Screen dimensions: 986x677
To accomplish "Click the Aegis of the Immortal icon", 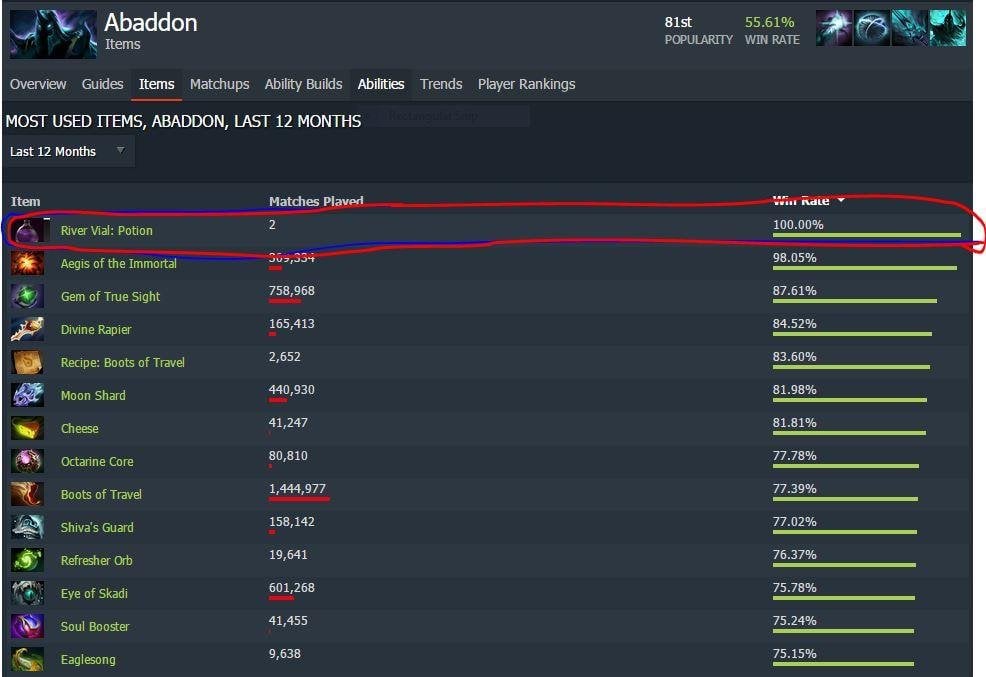I will click(x=28, y=263).
